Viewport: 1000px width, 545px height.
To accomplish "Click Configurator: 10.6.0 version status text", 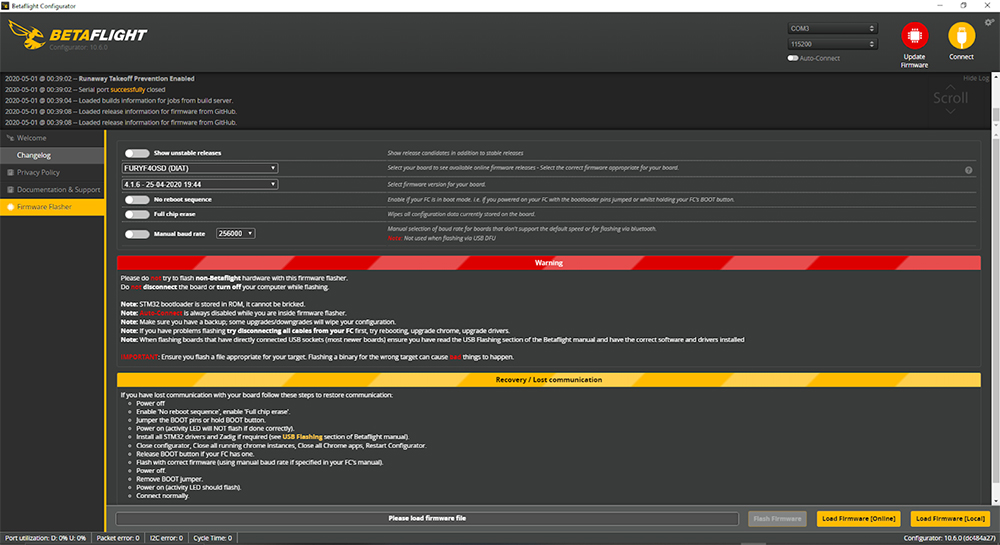I will [948, 538].
